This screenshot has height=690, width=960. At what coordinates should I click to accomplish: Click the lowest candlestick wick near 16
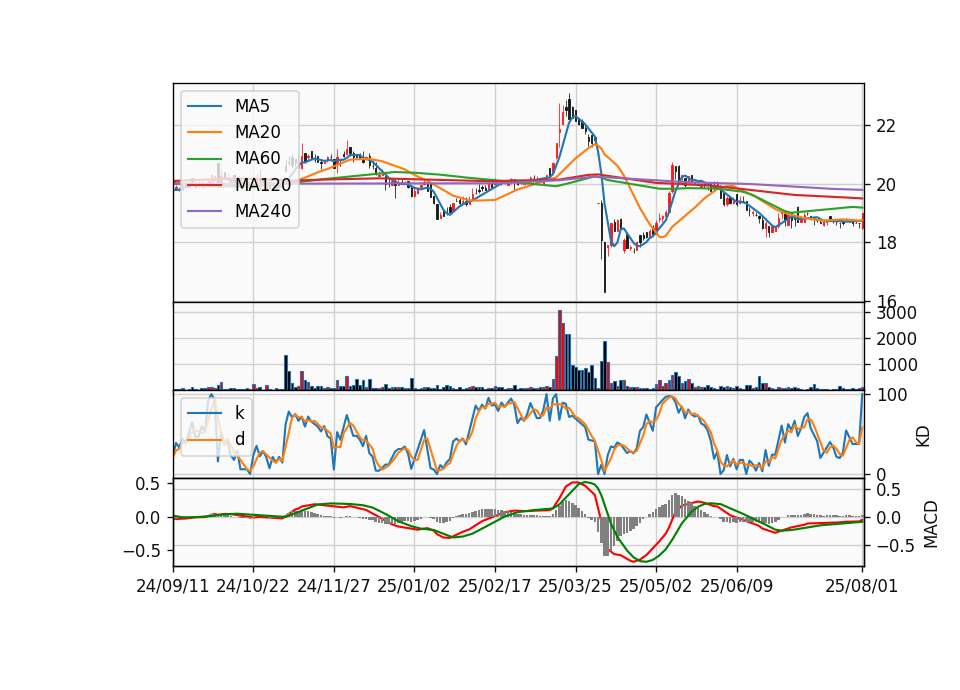pos(605,266)
